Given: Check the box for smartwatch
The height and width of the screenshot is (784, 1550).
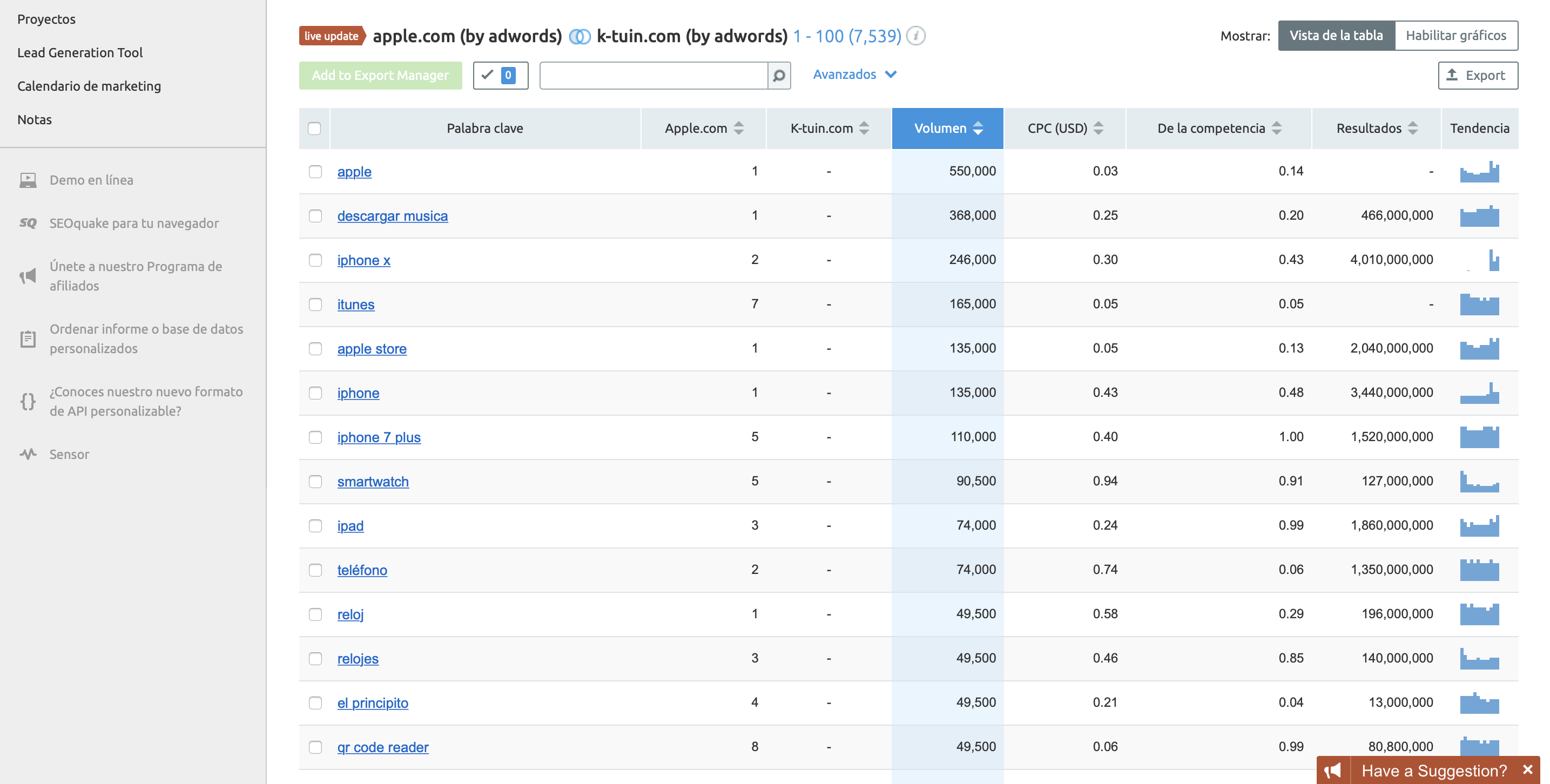Looking at the screenshot, I should point(315,481).
